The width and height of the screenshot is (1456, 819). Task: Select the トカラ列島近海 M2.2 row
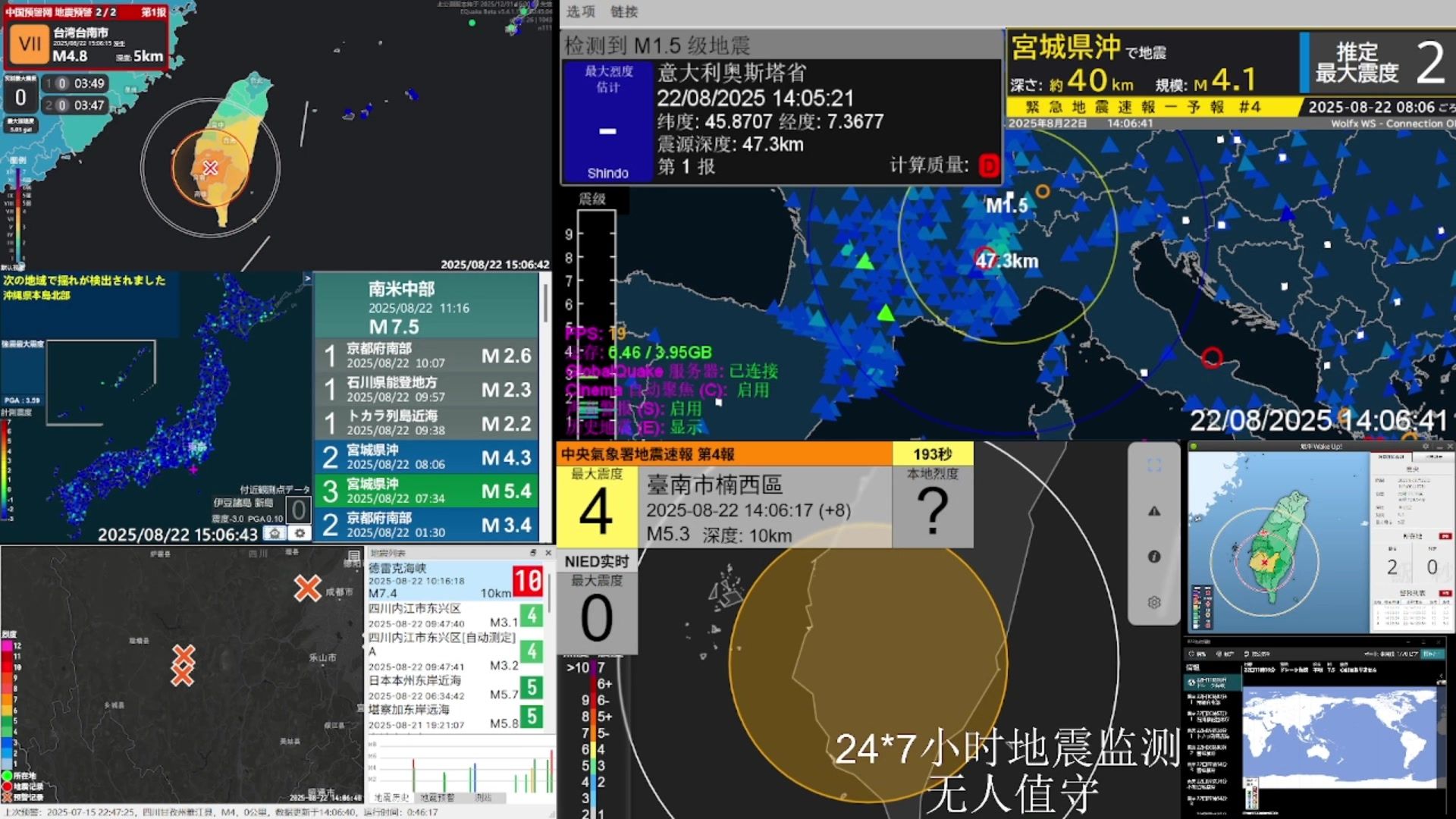click(x=426, y=423)
